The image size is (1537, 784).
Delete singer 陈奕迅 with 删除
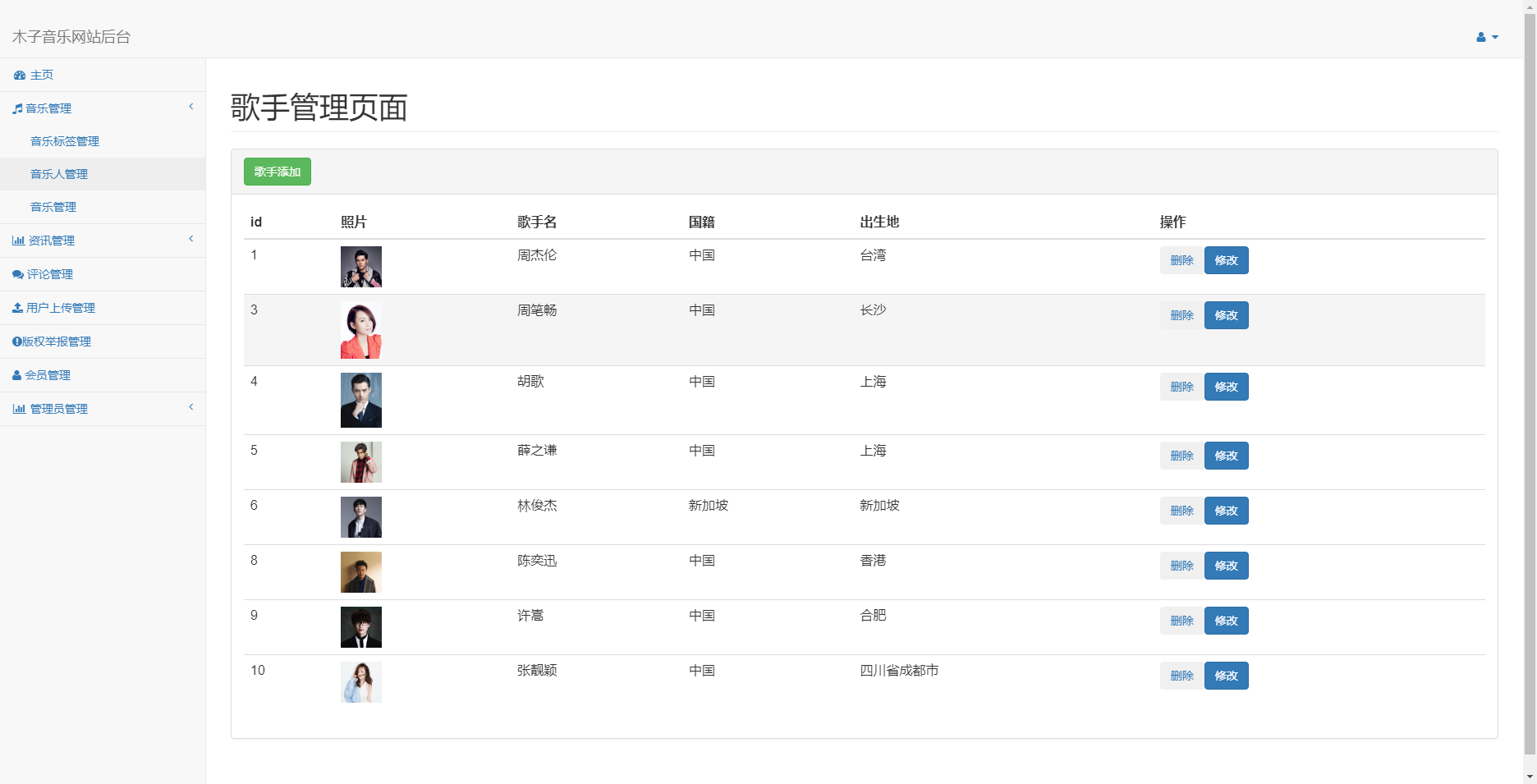click(1181, 566)
